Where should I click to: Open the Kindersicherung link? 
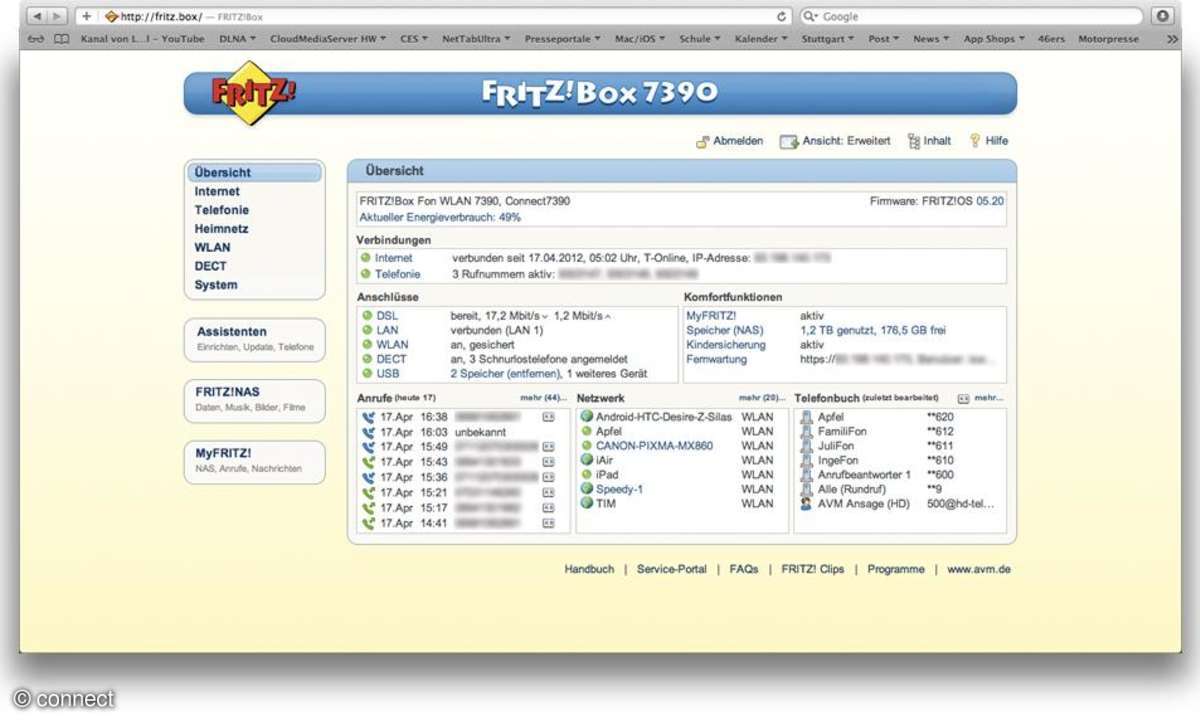click(x=726, y=345)
